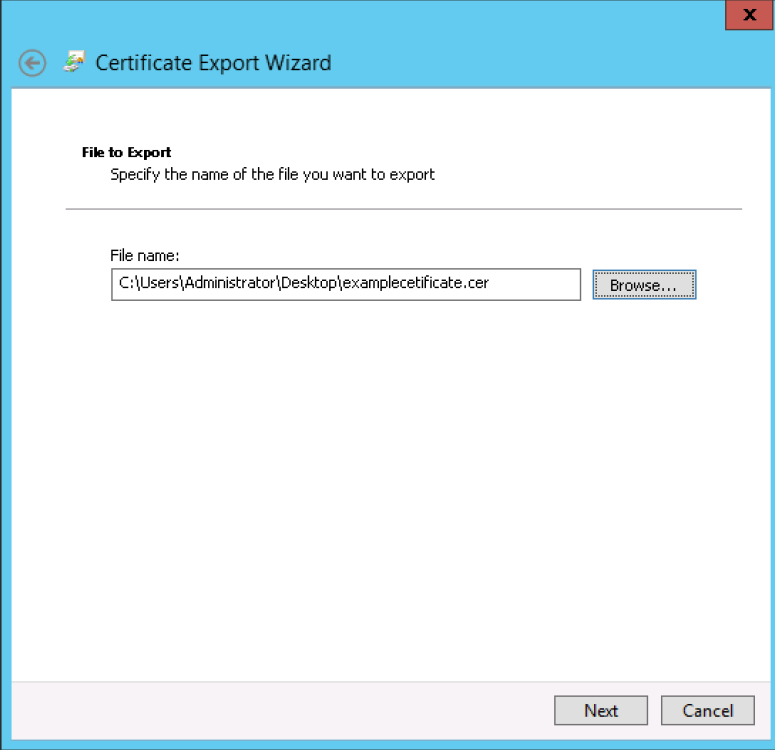Click the 'File to Export' heading
The image size is (776, 750).
pos(127,152)
